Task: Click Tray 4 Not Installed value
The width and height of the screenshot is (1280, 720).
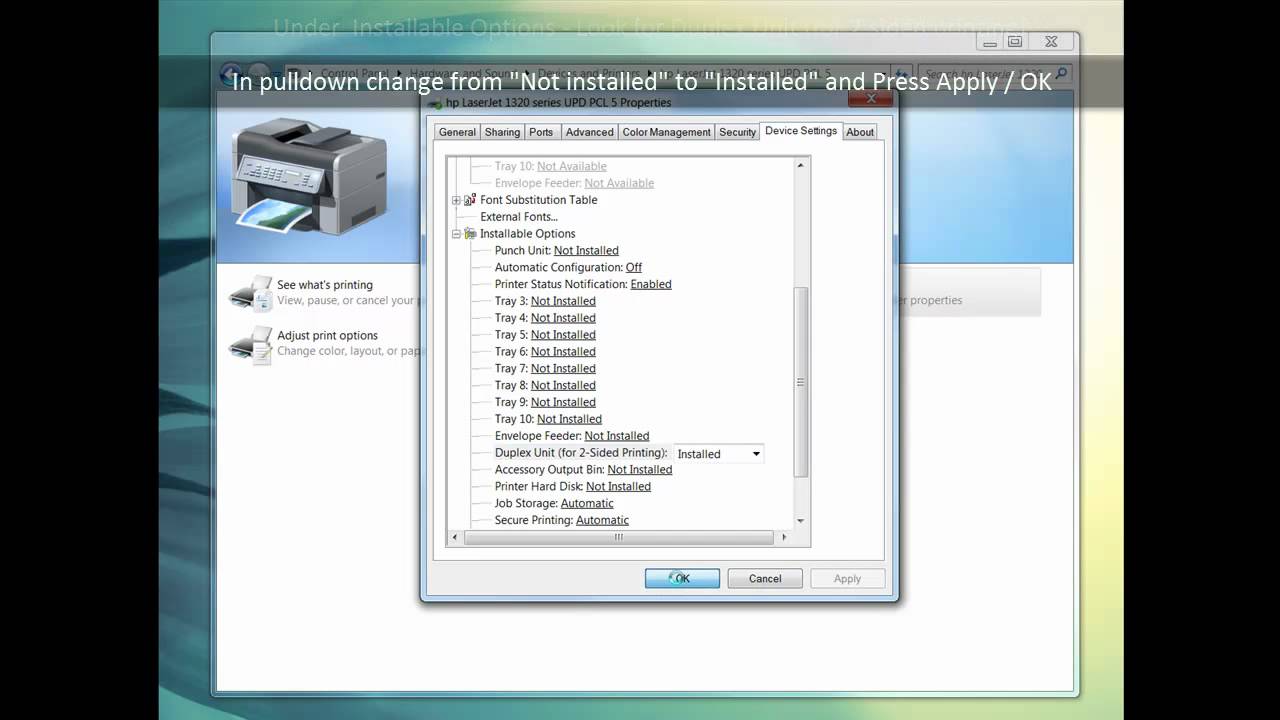Action: point(563,318)
